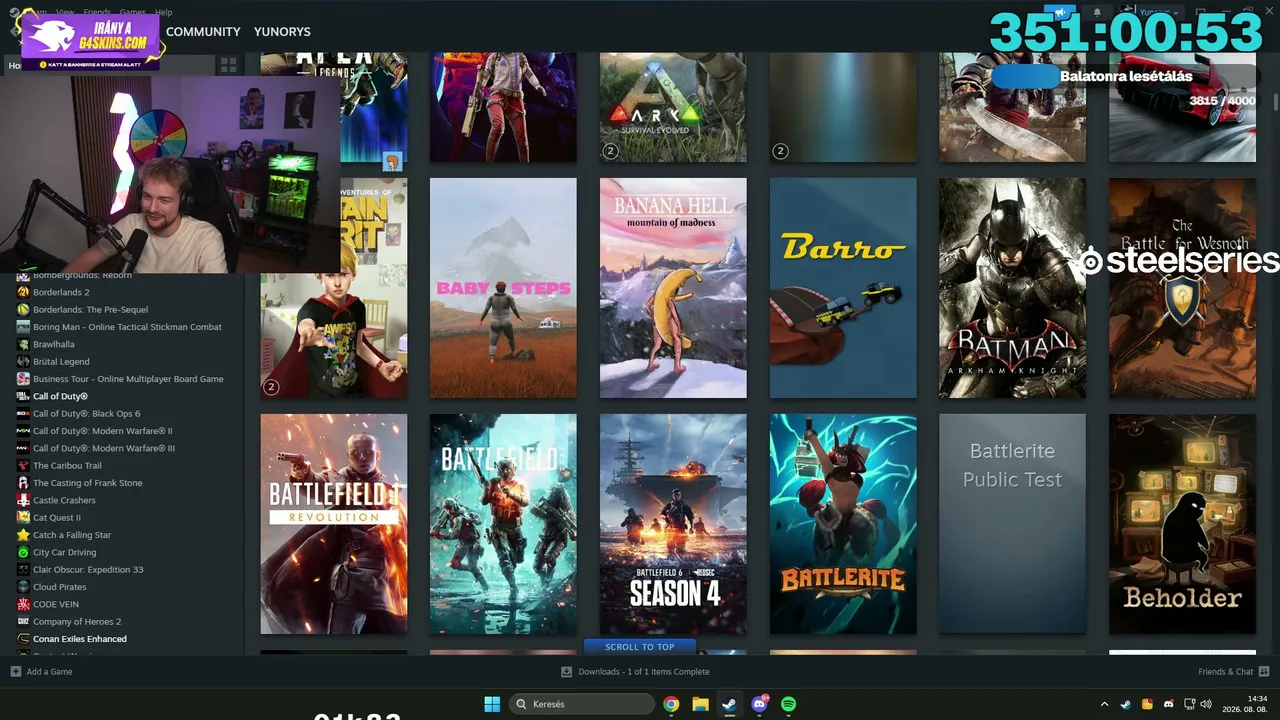
Task: Open the Baby Steps game cover
Action: (503, 288)
